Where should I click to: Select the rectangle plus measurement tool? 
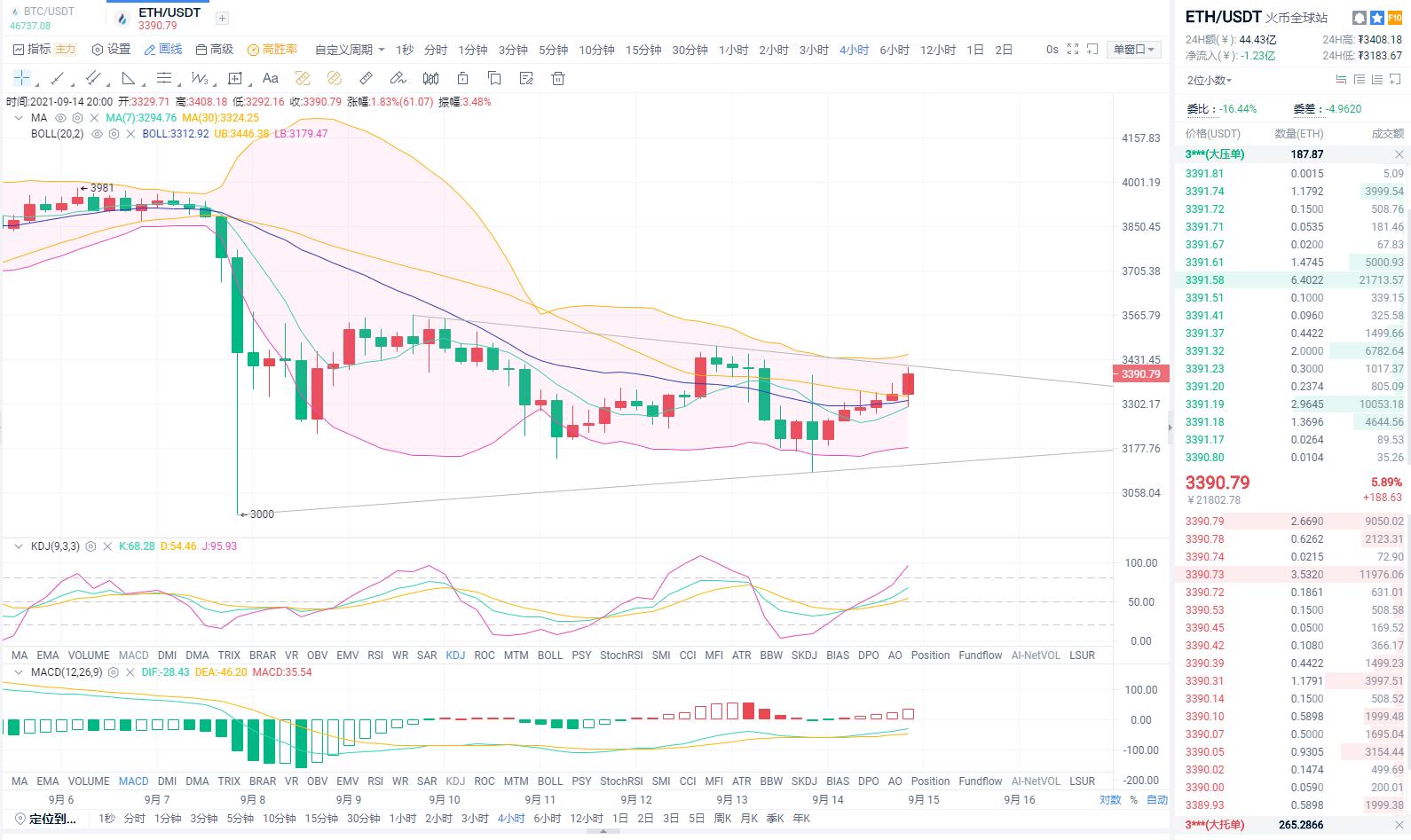[x=235, y=78]
